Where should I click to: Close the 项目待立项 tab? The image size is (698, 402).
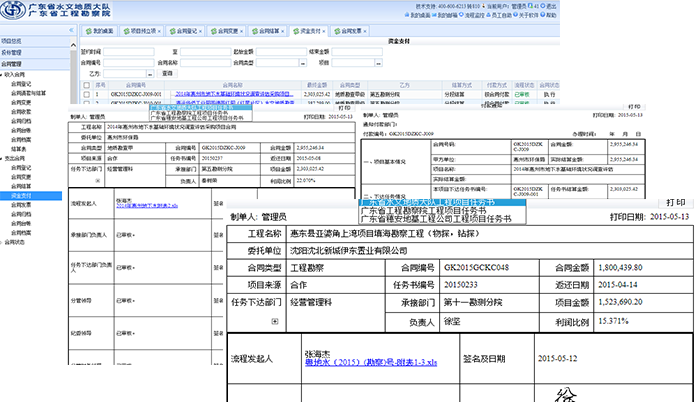click(x=159, y=31)
